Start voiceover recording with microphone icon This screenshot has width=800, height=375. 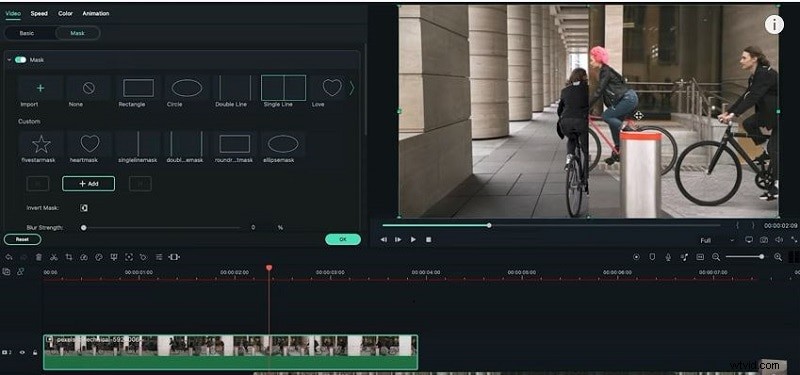(x=668, y=257)
